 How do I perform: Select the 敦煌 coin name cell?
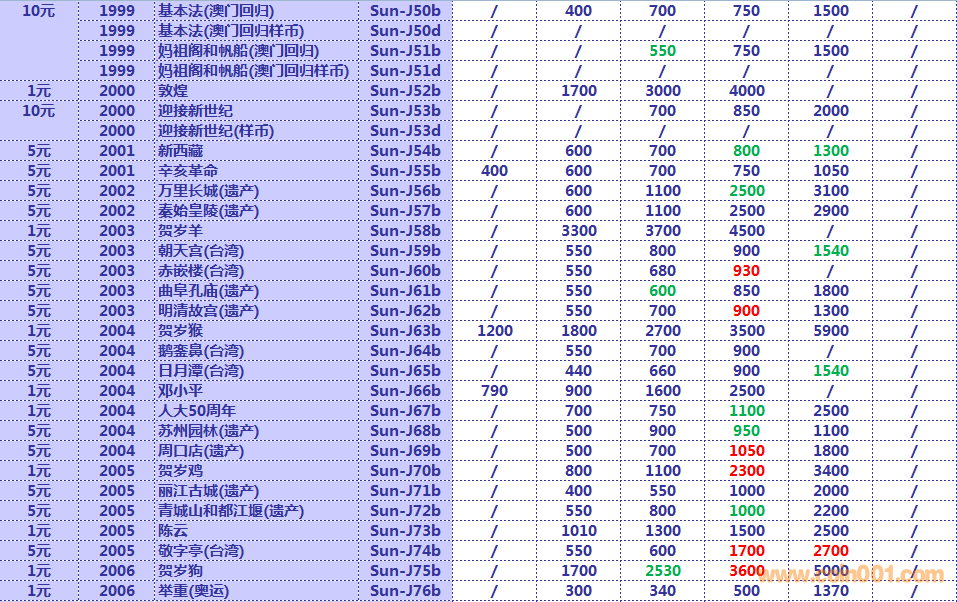point(173,91)
